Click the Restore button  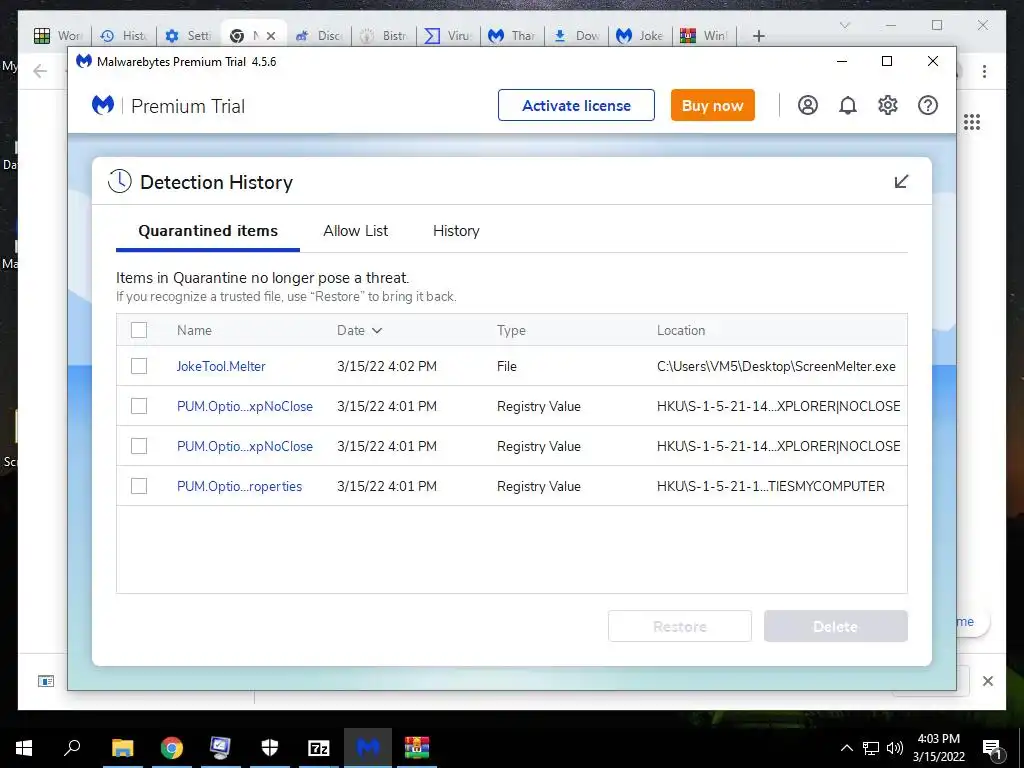click(680, 626)
